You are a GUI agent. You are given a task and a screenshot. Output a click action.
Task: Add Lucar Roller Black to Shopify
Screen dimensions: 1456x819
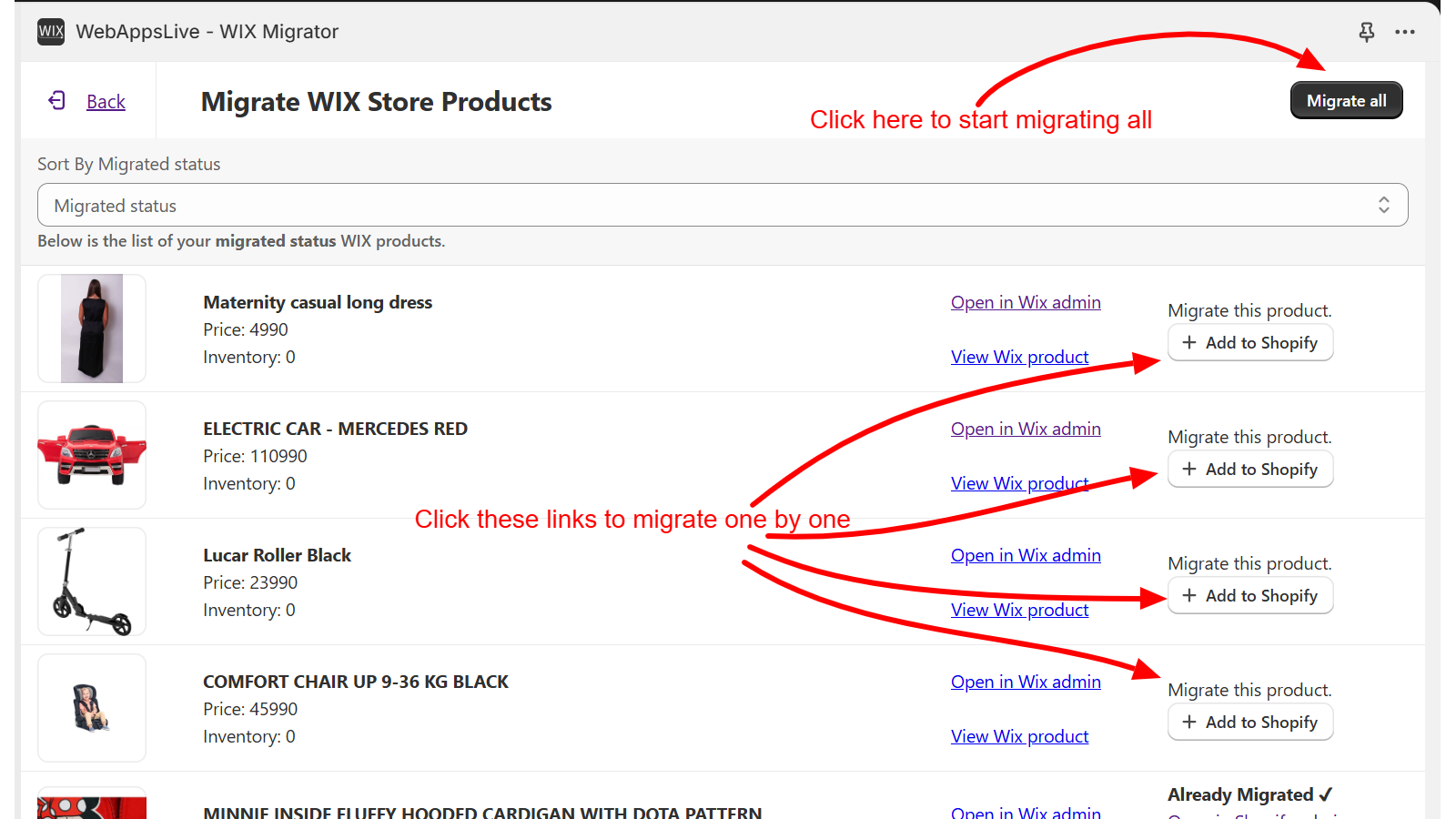[x=1250, y=595]
